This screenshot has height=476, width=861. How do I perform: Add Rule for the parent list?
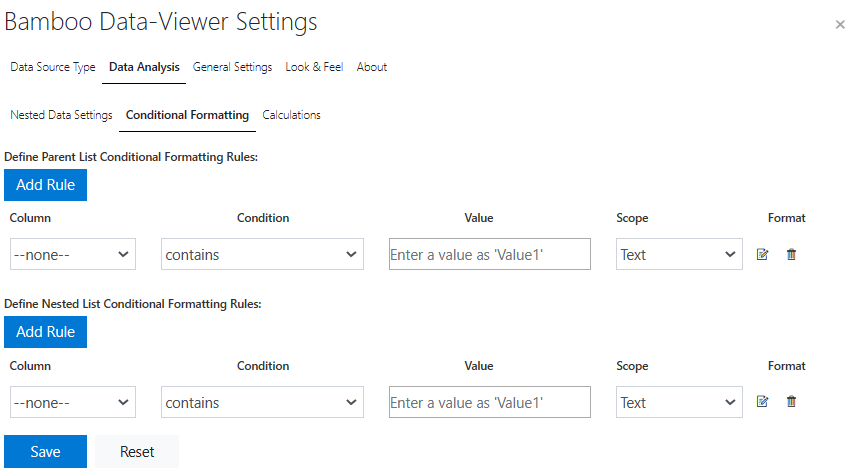45,185
